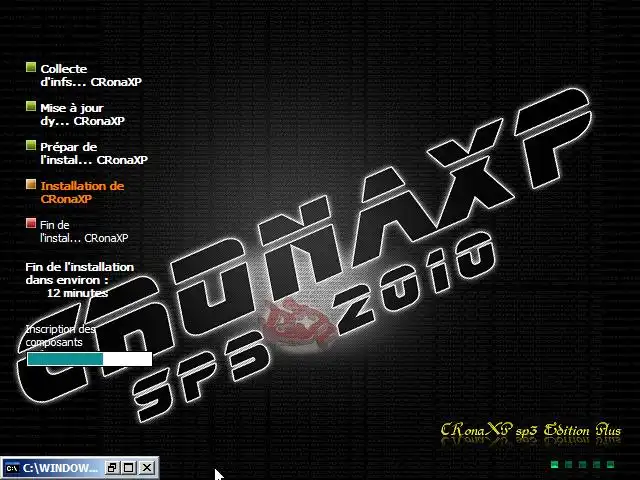Select the 'Fin de l'instal... CRonaXP' step text
The image size is (640, 480).
[84, 231]
